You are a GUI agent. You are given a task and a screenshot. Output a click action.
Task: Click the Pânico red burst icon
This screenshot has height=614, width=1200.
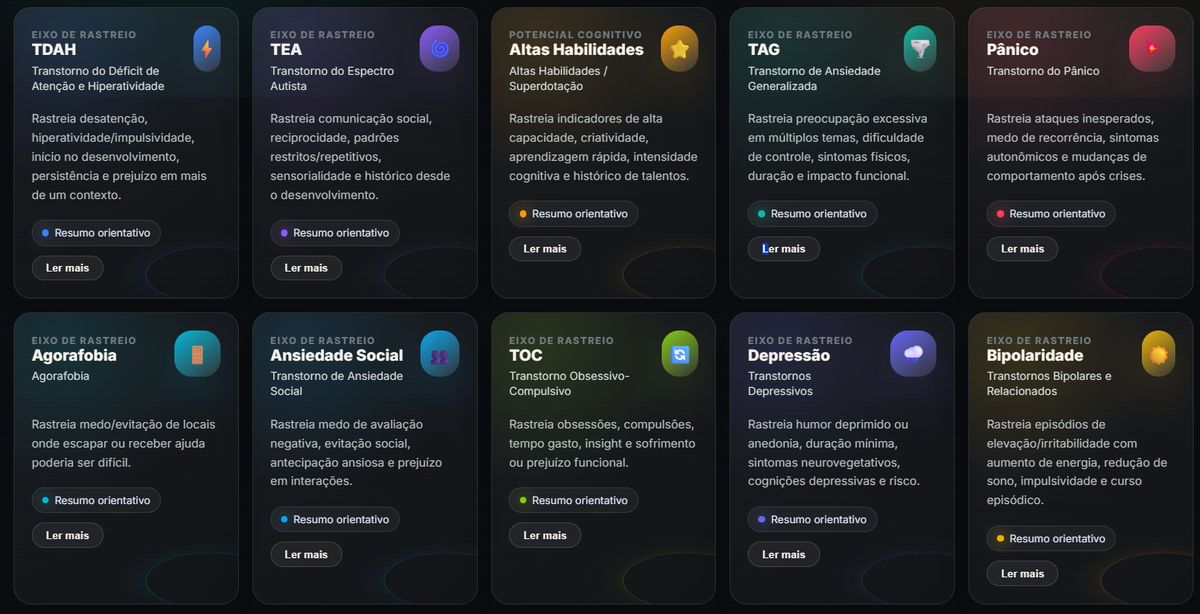click(x=1152, y=48)
